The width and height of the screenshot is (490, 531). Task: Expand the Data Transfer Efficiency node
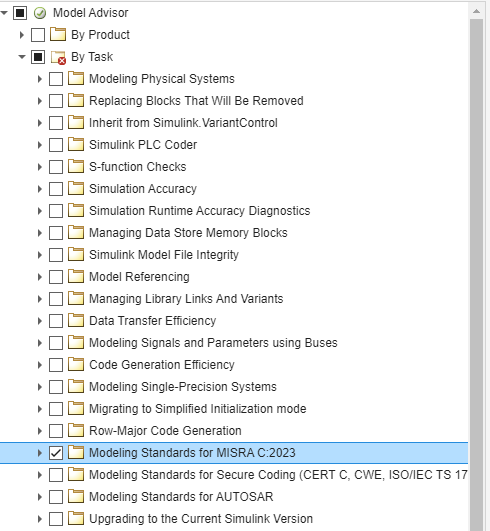click(x=40, y=321)
